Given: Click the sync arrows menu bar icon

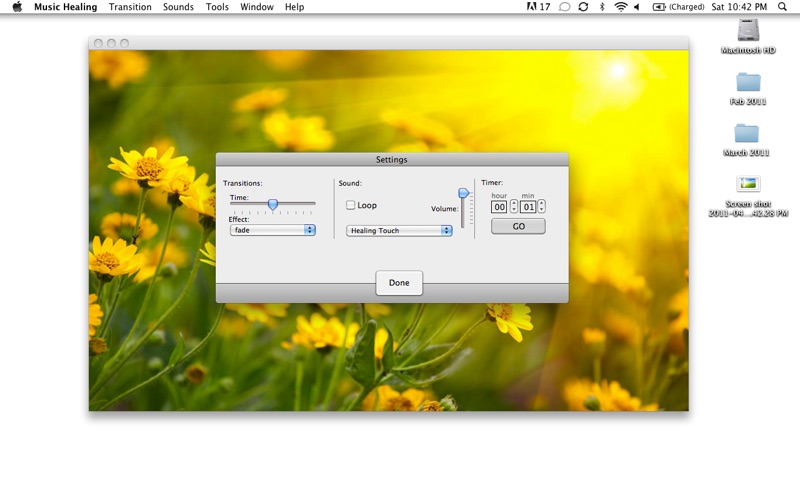Looking at the screenshot, I should point(583,7).
